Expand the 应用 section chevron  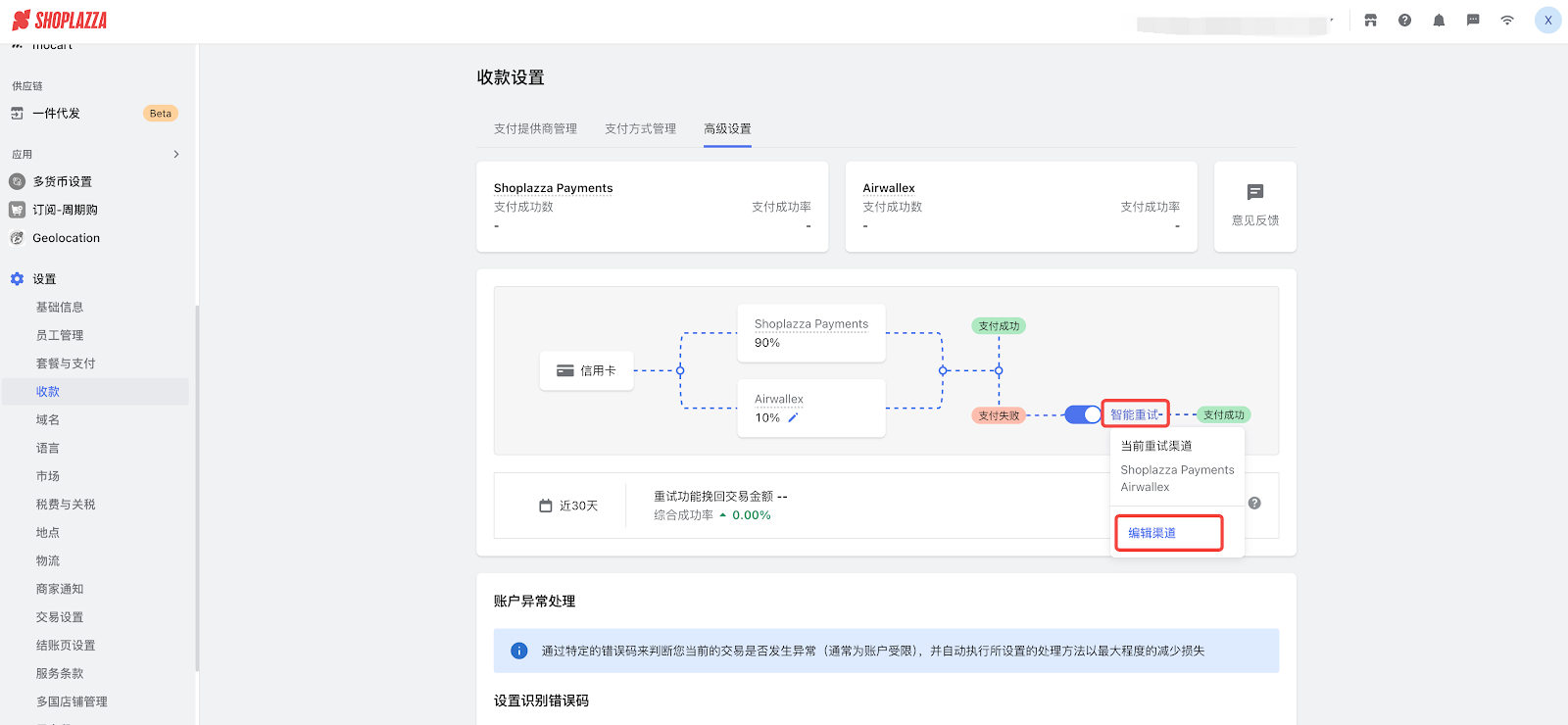pos(176,154)
